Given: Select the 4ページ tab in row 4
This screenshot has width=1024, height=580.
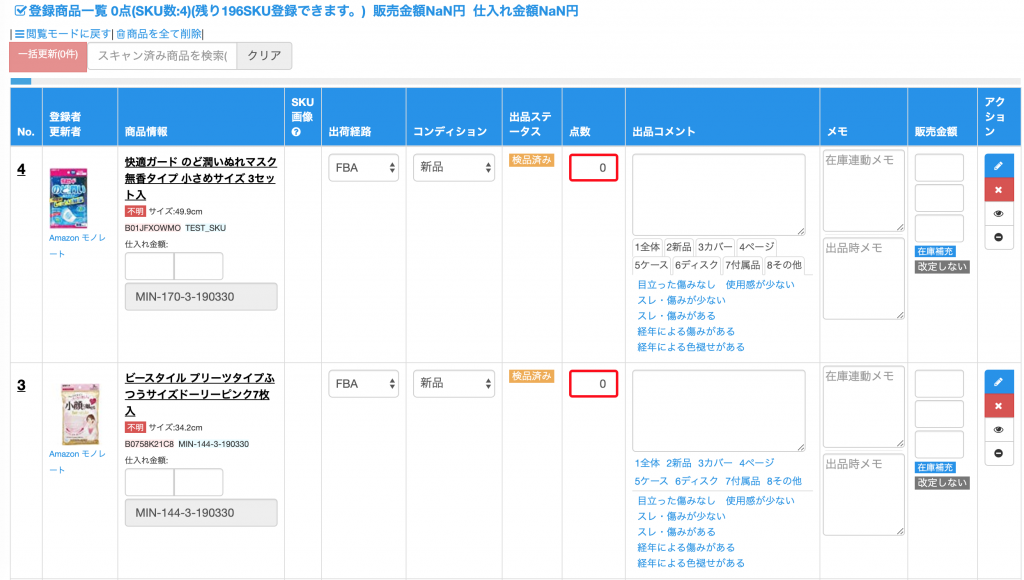Looking at the screenshot, I should click(756, 247).
